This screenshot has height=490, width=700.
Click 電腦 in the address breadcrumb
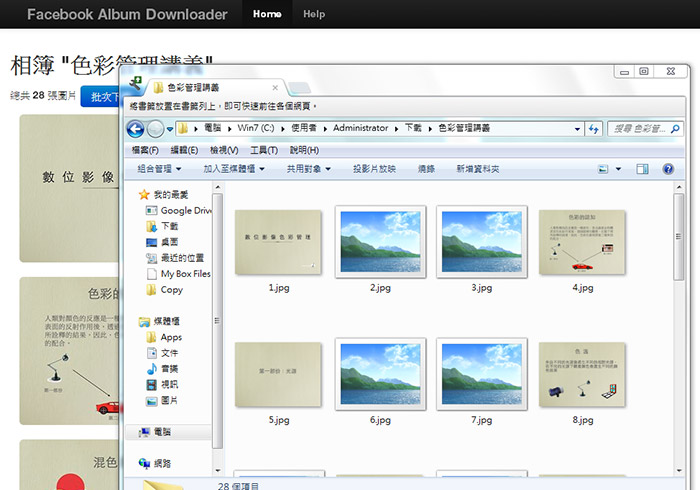[212, 128]
